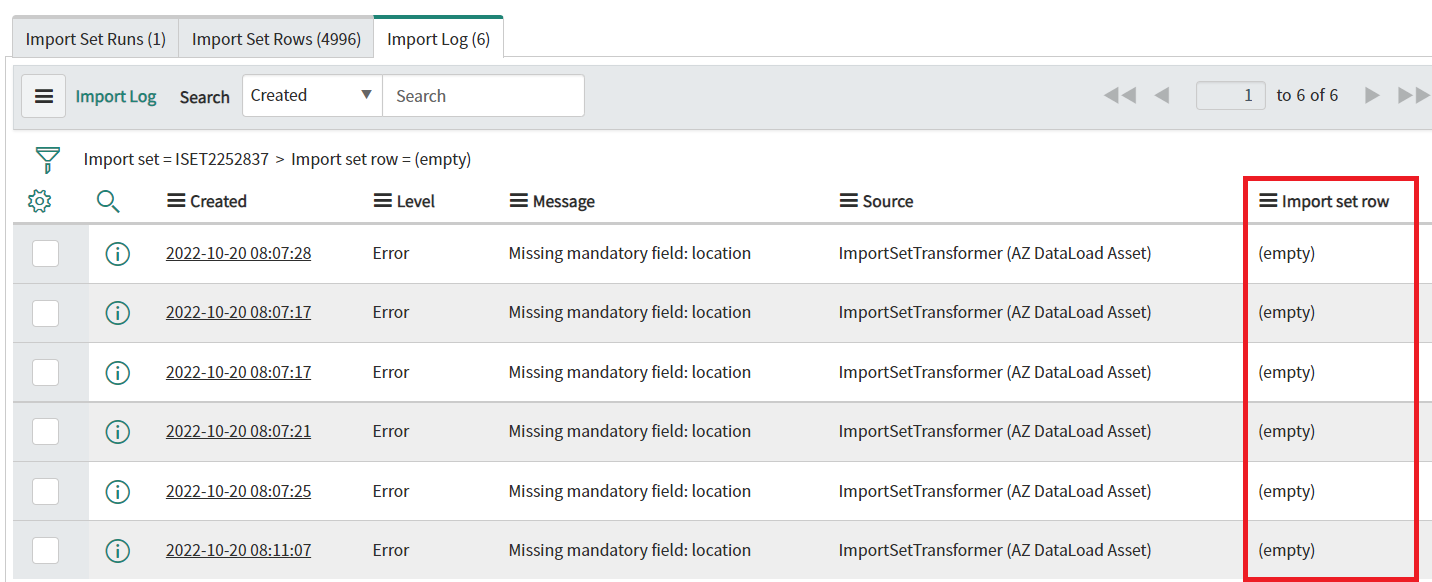This screenshot has height=582, width=1432.
Task: Switch to the Import Set Rows tab
Action: (x=275, y=38)
